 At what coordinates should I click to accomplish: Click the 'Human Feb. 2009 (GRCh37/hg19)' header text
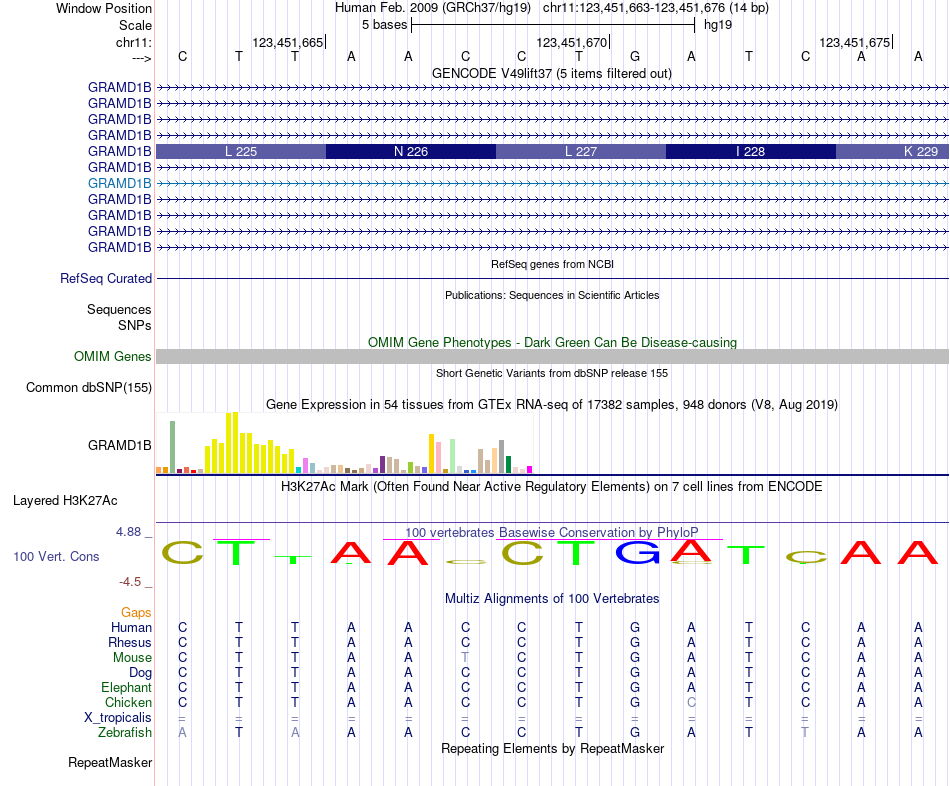click(433, 8)
